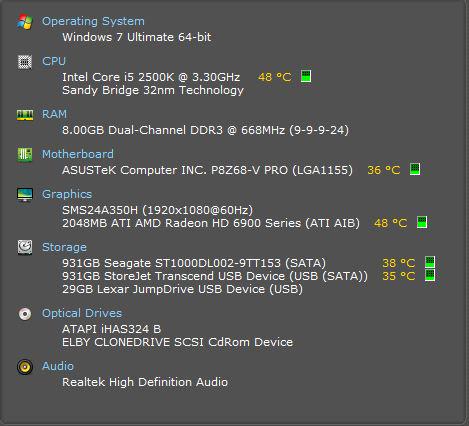Click the Audio speaker icon
Viewport: 469px width, 426px height.
click(25, 367)
